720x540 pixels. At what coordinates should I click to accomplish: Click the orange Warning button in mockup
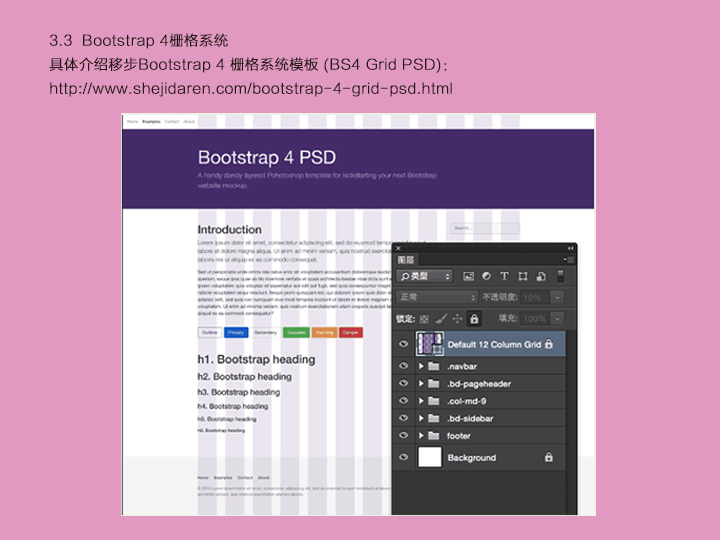tap(325, 332)
